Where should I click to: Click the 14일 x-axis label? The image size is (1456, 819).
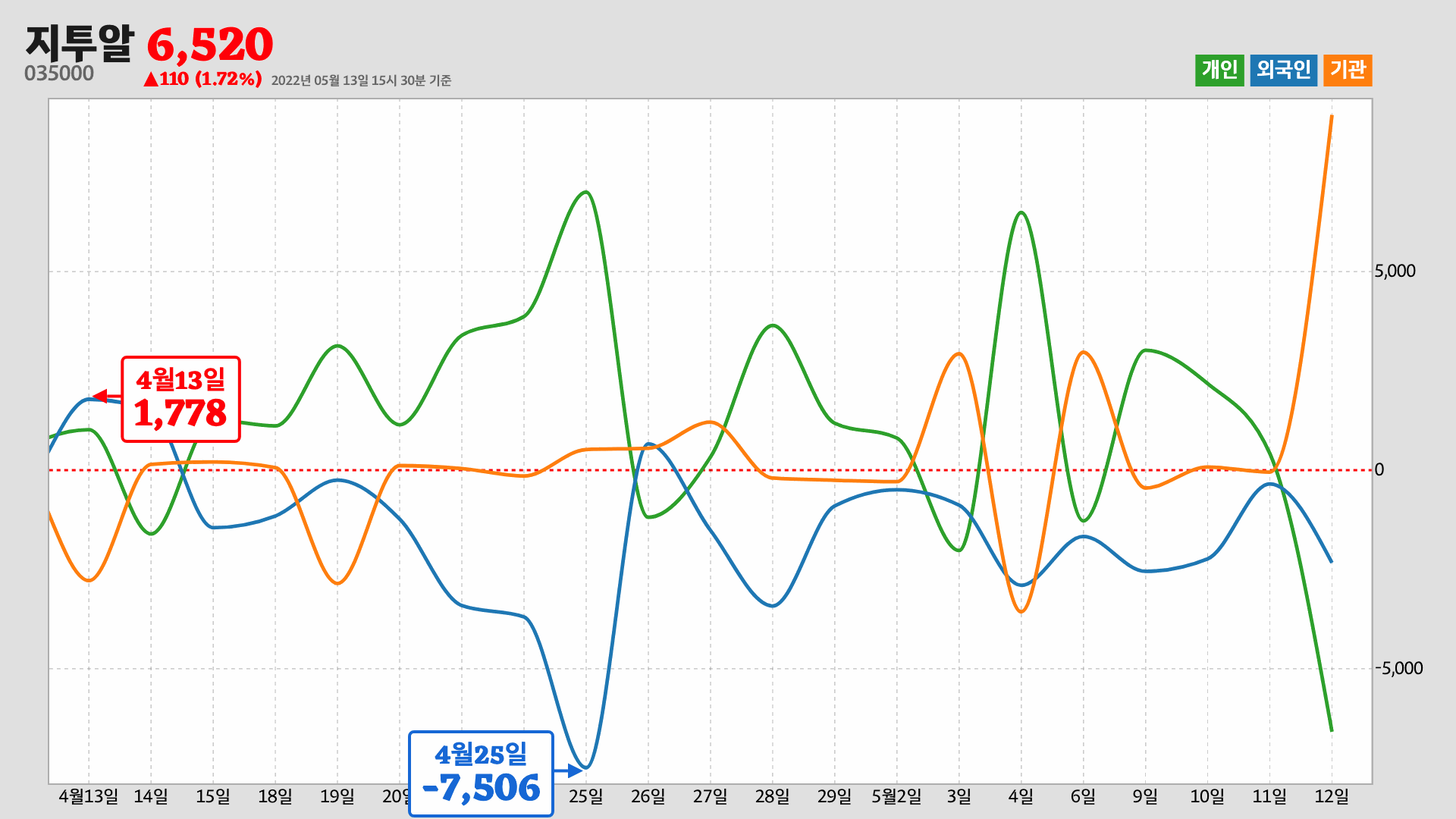point(151,796)
